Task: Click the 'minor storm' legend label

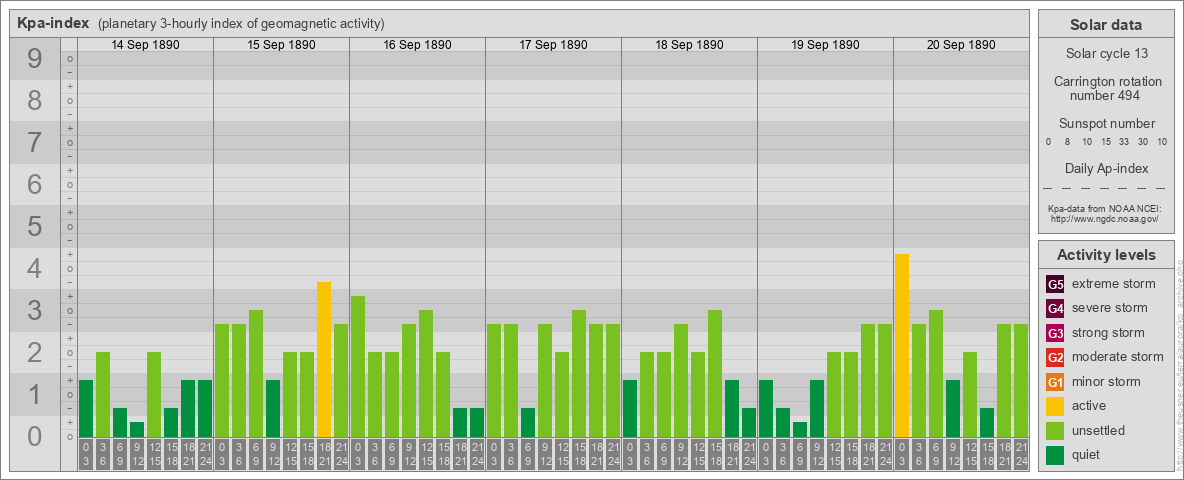Action: coord(1106,381)
